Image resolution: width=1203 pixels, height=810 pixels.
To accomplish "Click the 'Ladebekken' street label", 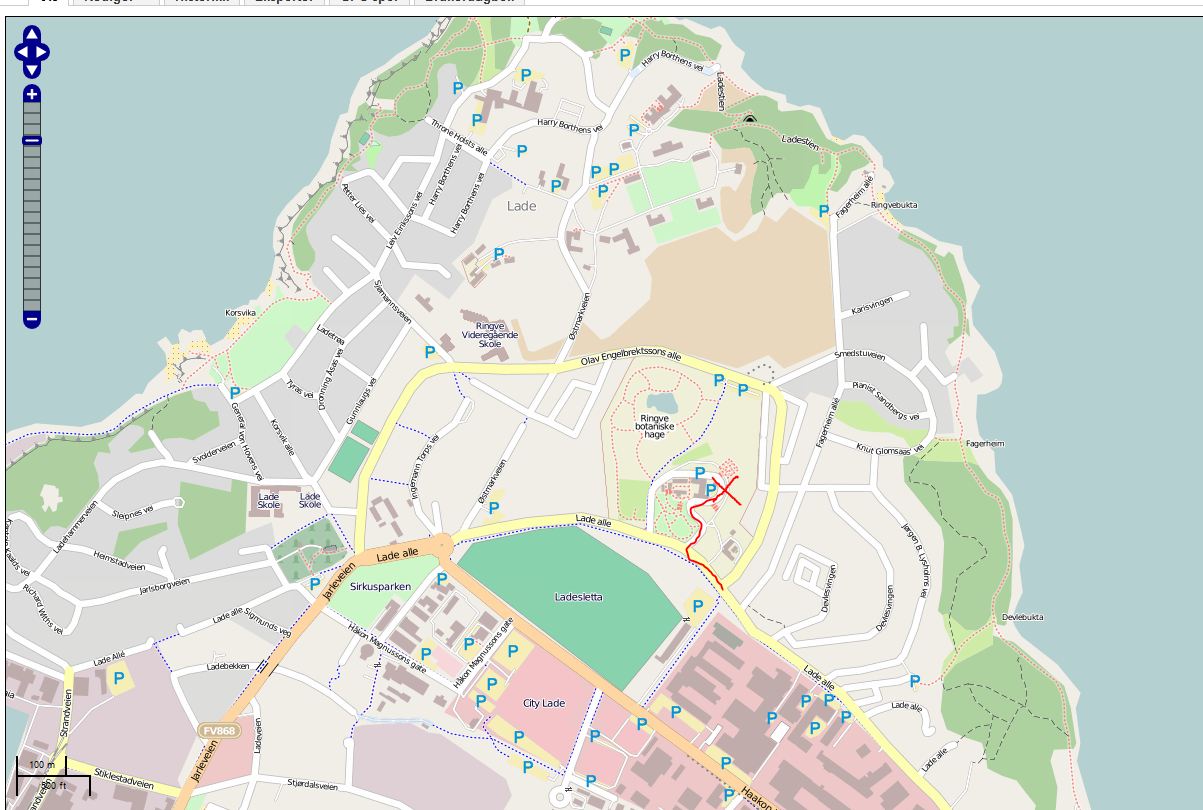I will pyautogui.click(x=227, y=666).
